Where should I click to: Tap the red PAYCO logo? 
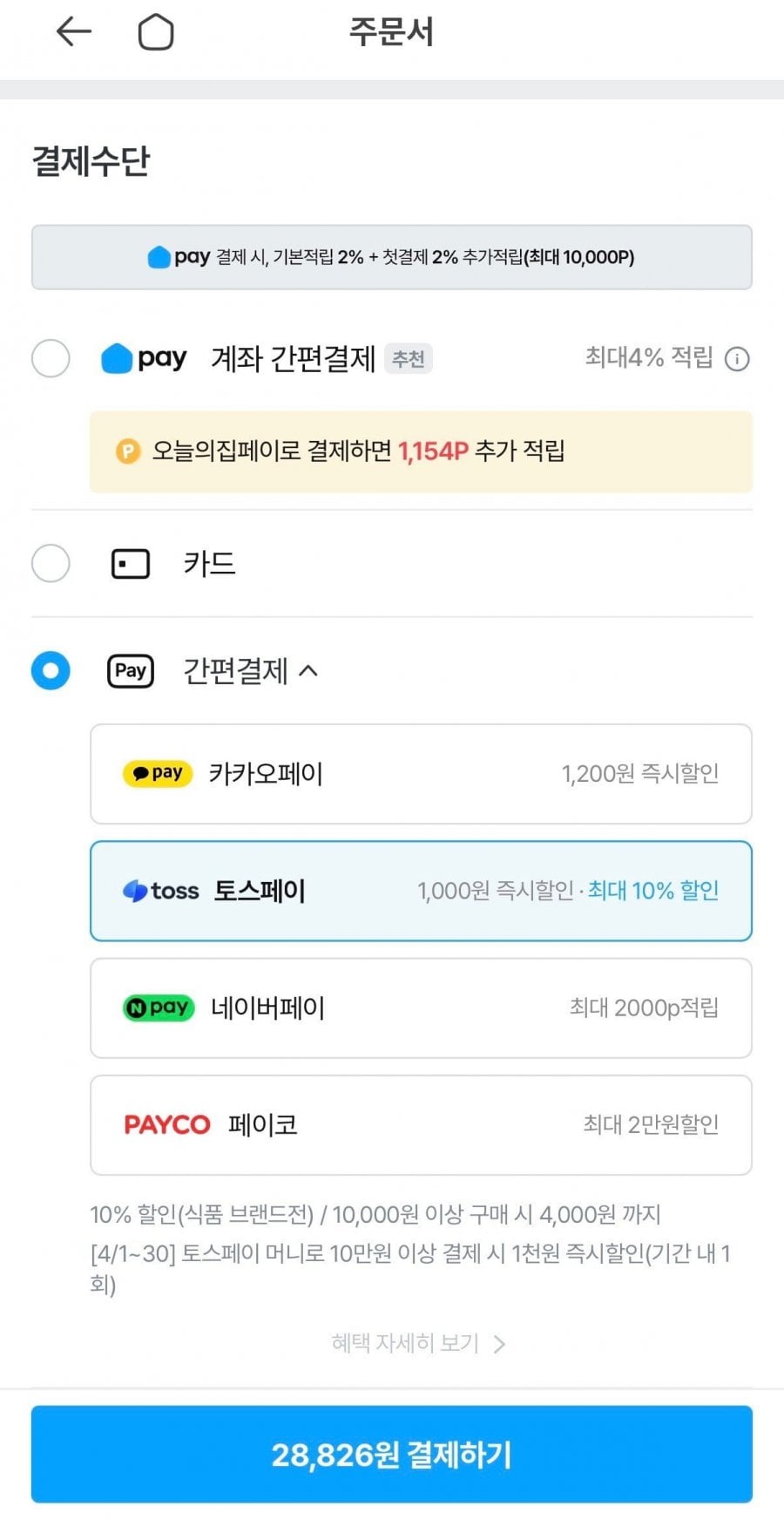[x=167, y=1125]
